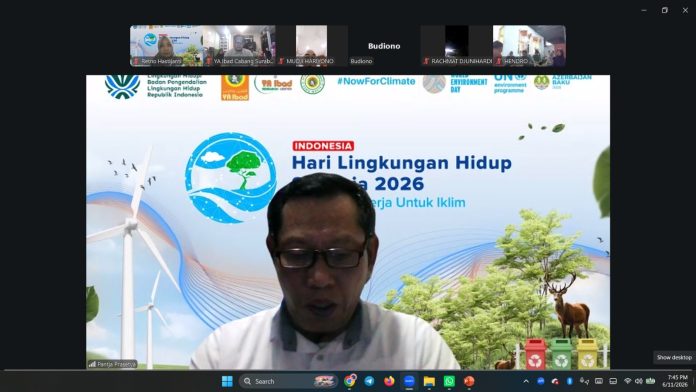Open File Explorer from the taskbar
This screenshot has width=696, height=392.
pos(429,381)
